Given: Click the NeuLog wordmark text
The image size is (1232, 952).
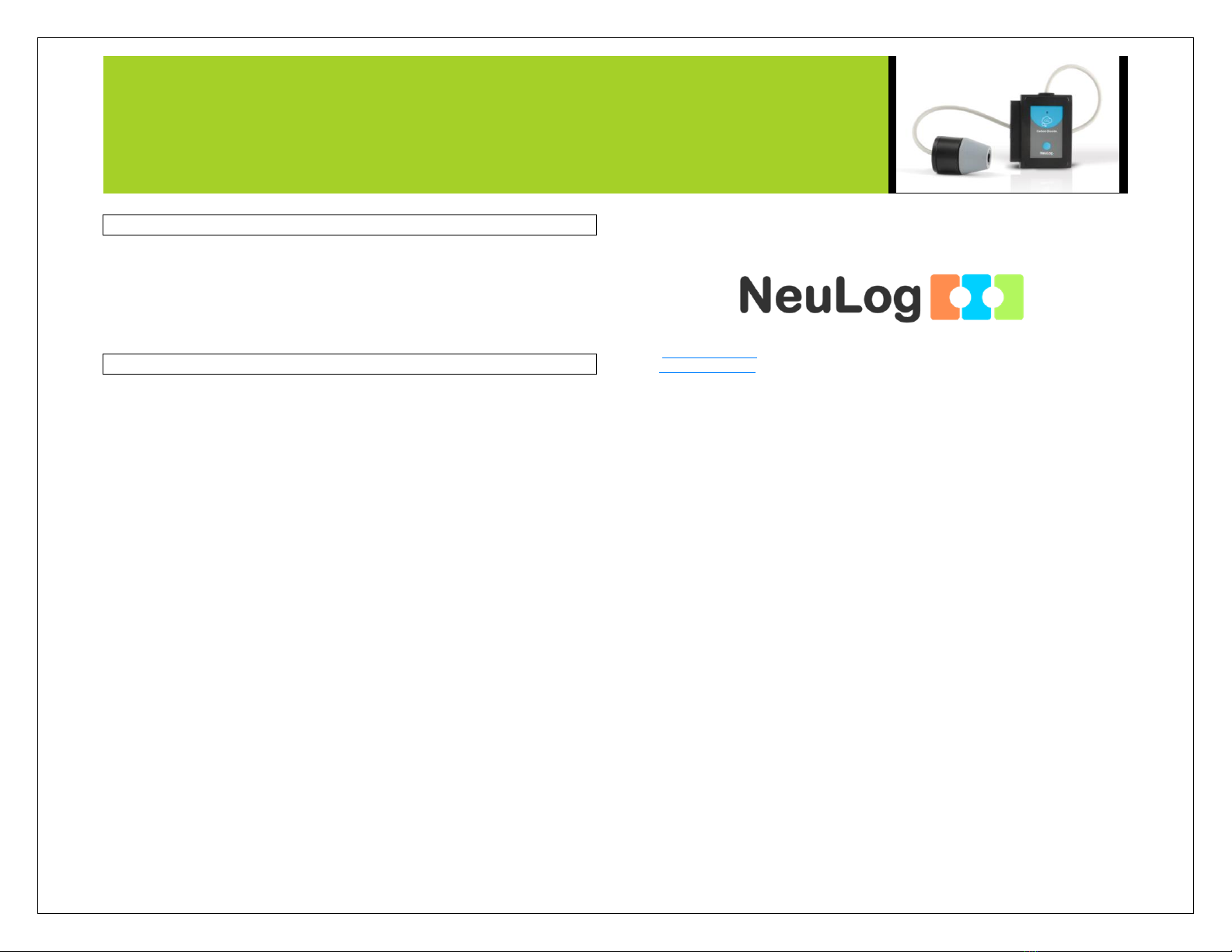Looking at the screenshot, I should coord(829,298).
